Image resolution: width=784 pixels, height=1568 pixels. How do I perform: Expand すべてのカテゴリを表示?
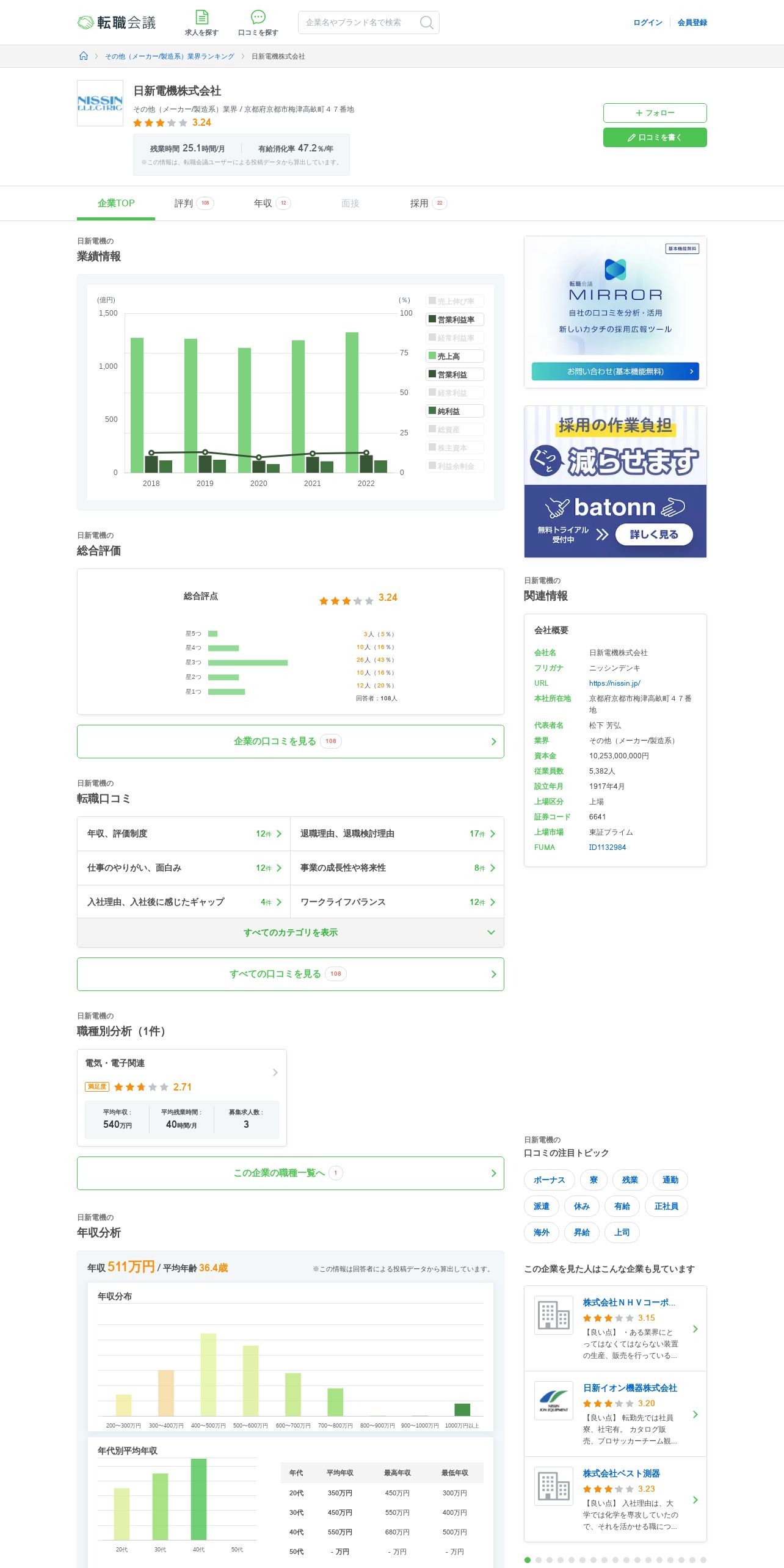tap(291, 932)
